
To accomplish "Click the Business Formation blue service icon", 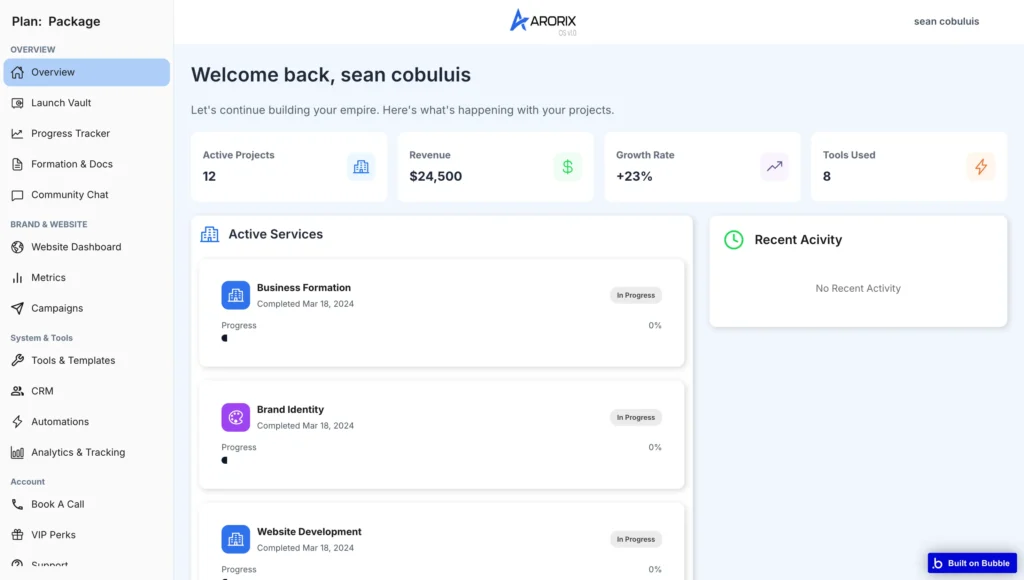I will (x=236, y=295).
